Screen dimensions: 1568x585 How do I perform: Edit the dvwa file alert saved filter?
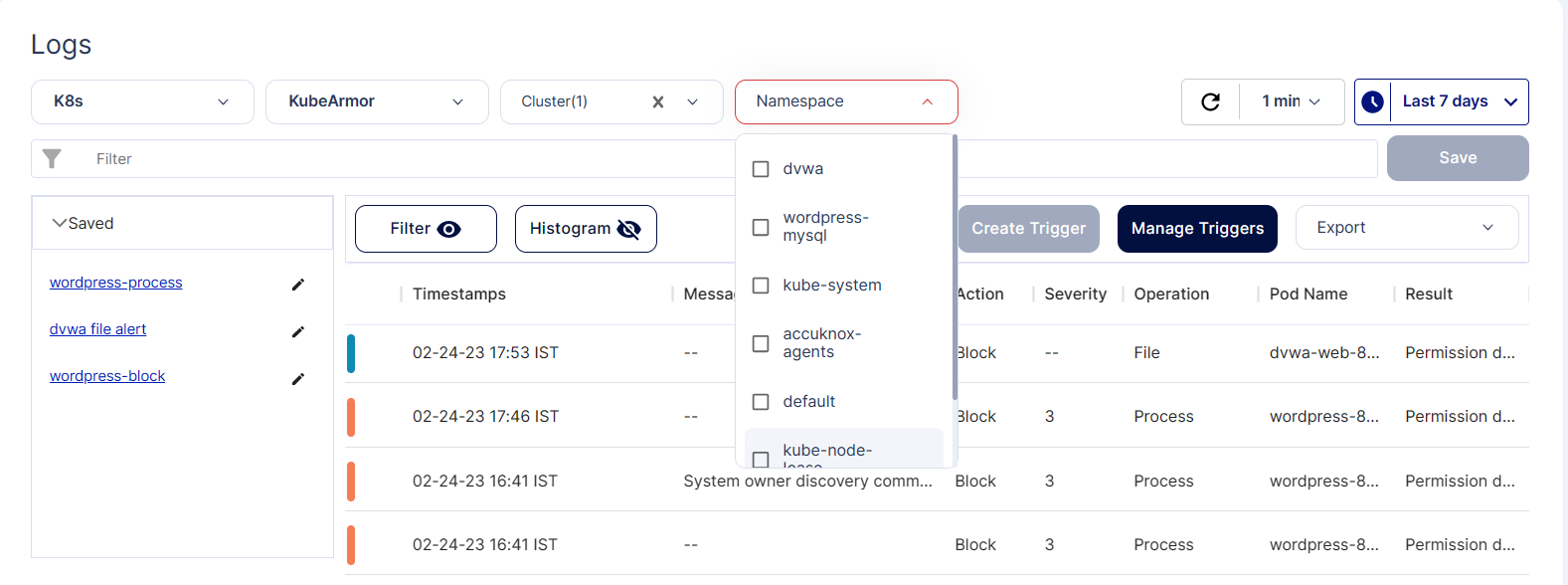tap(297, 331)
